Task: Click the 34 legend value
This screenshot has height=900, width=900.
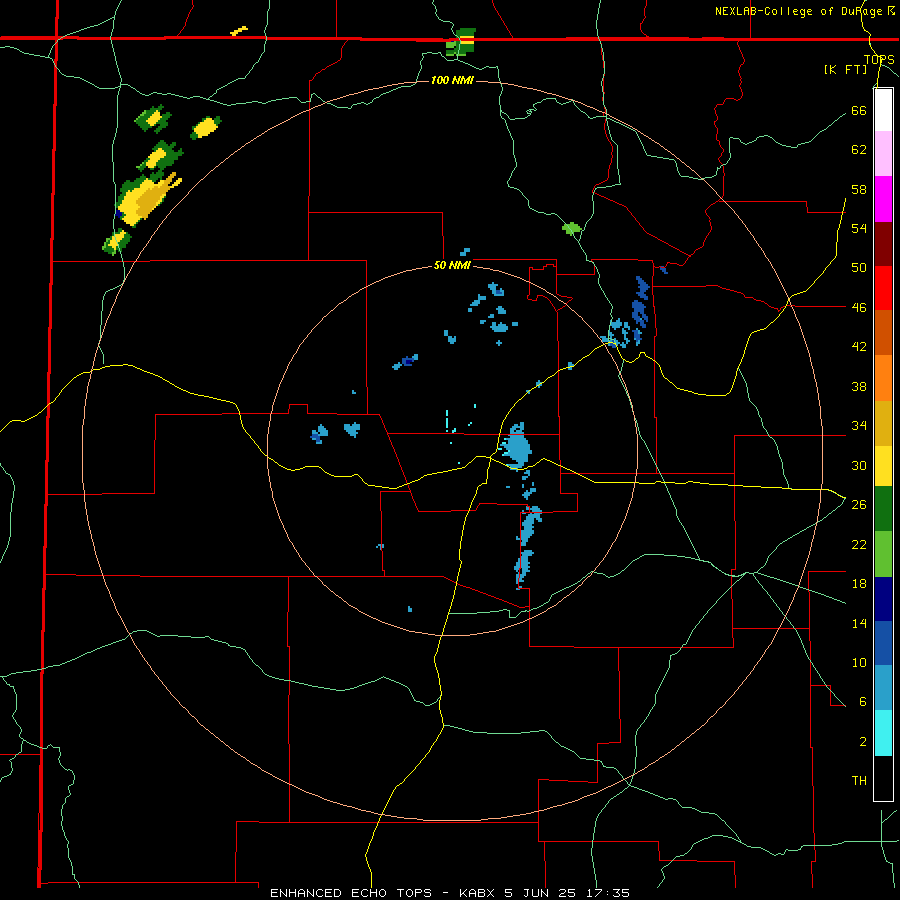Action: [x=859, y=425]
